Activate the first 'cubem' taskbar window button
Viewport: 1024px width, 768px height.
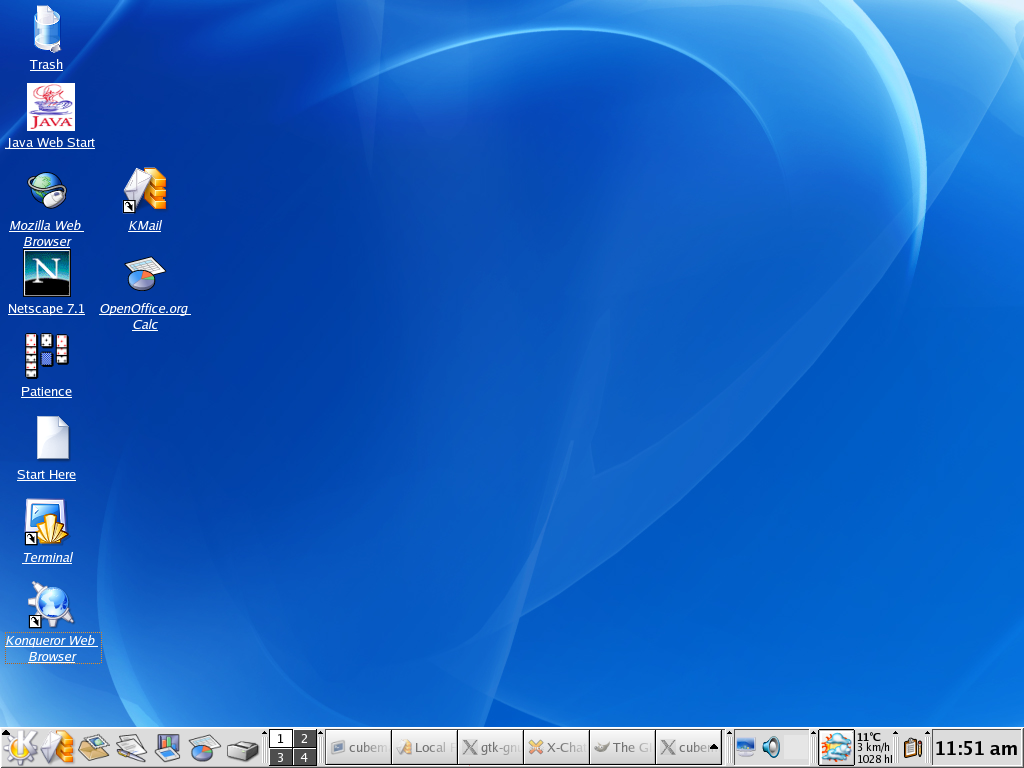click(359, 748)
